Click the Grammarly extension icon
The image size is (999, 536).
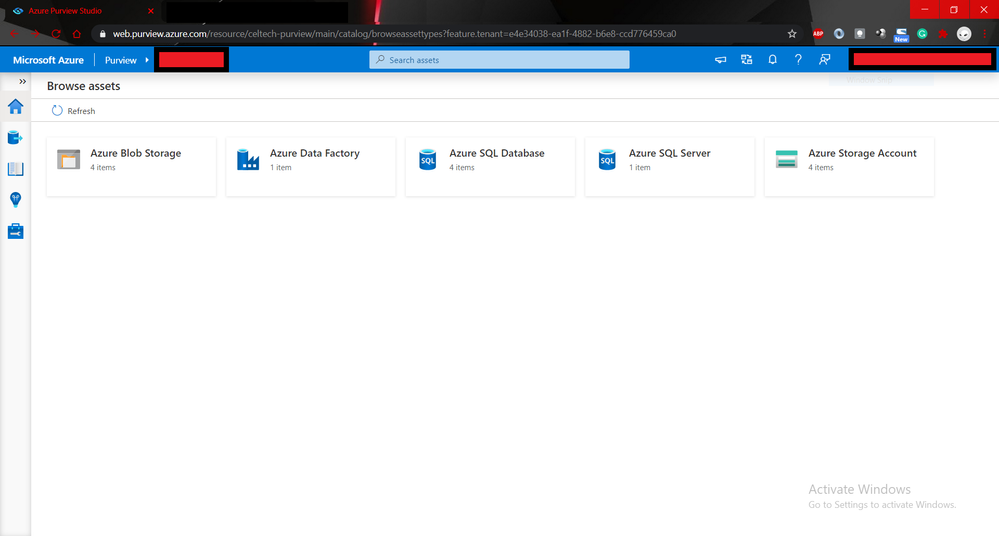[922, 34]
